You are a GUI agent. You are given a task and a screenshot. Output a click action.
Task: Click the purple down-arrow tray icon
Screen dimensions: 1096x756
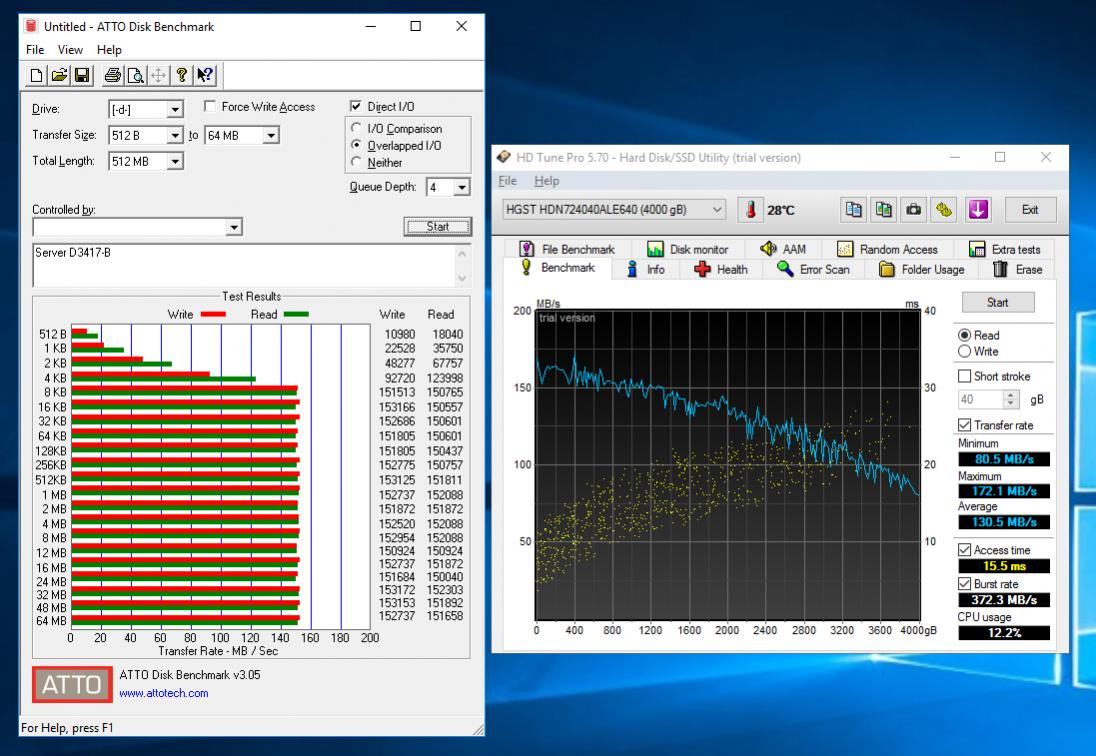tap(978, 210)
